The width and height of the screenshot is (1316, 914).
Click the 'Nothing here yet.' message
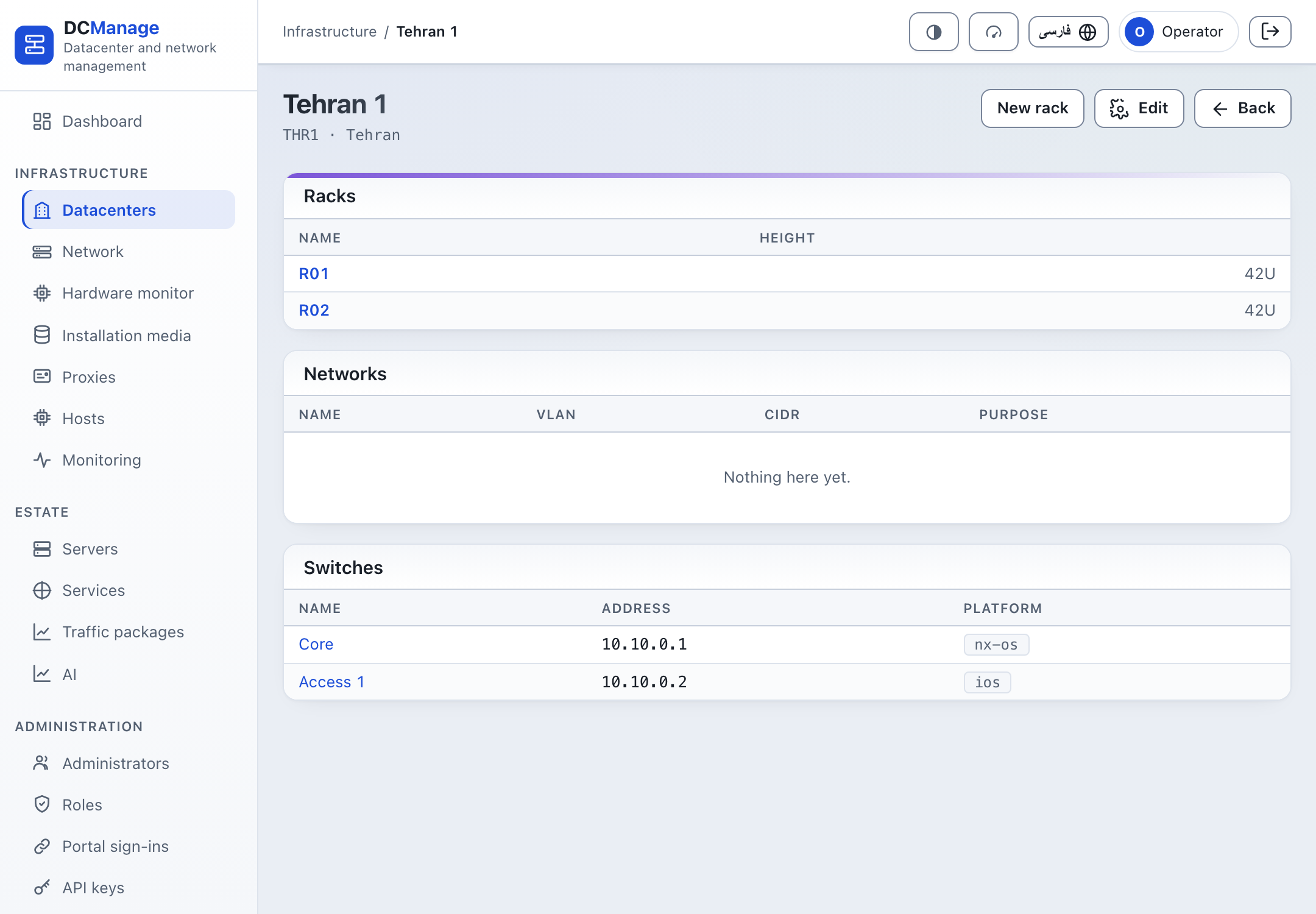[x=787, y=477]
